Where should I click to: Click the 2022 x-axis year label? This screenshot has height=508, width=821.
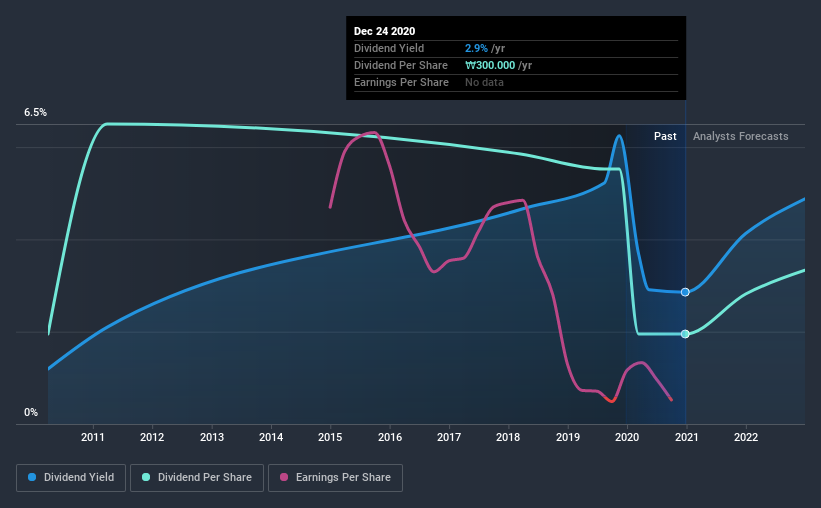click(746, 437)
